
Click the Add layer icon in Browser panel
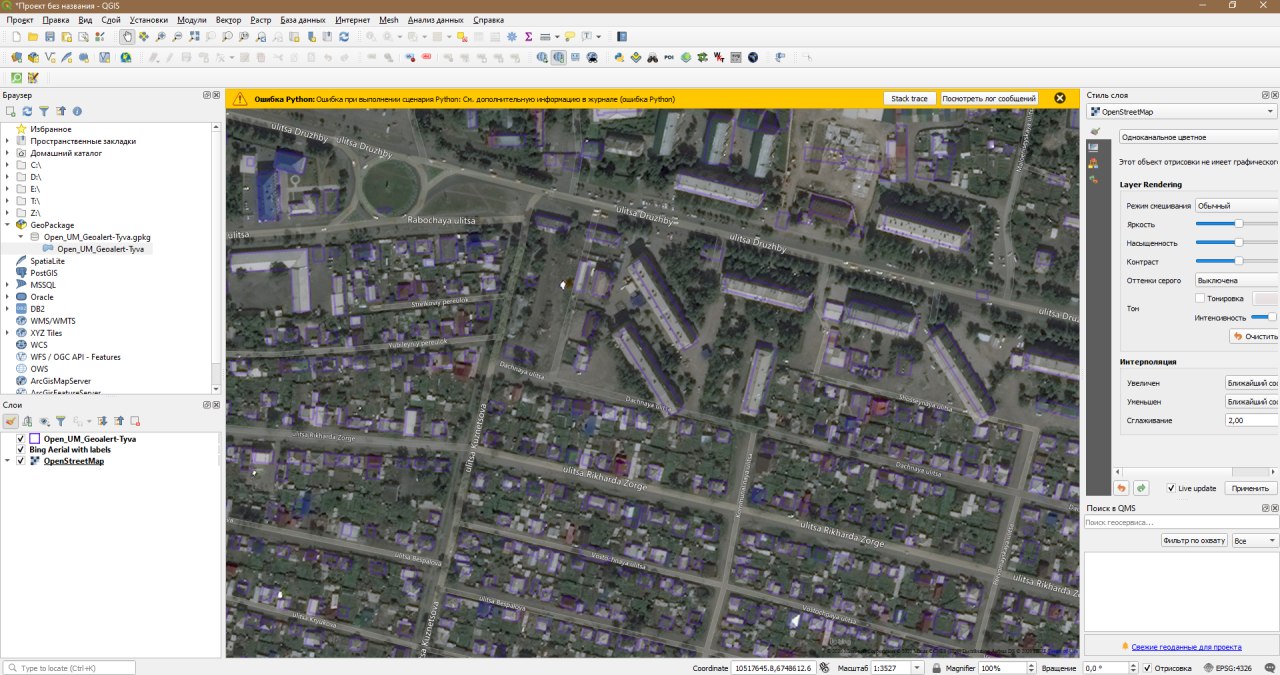[10, 111]
